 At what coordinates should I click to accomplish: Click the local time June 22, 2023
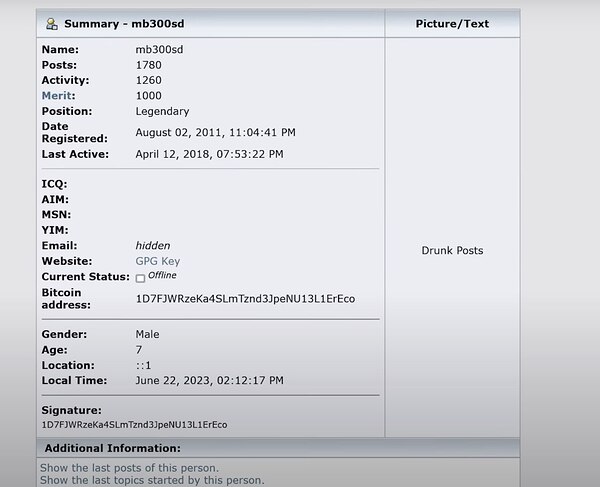(x=209, y=381)
